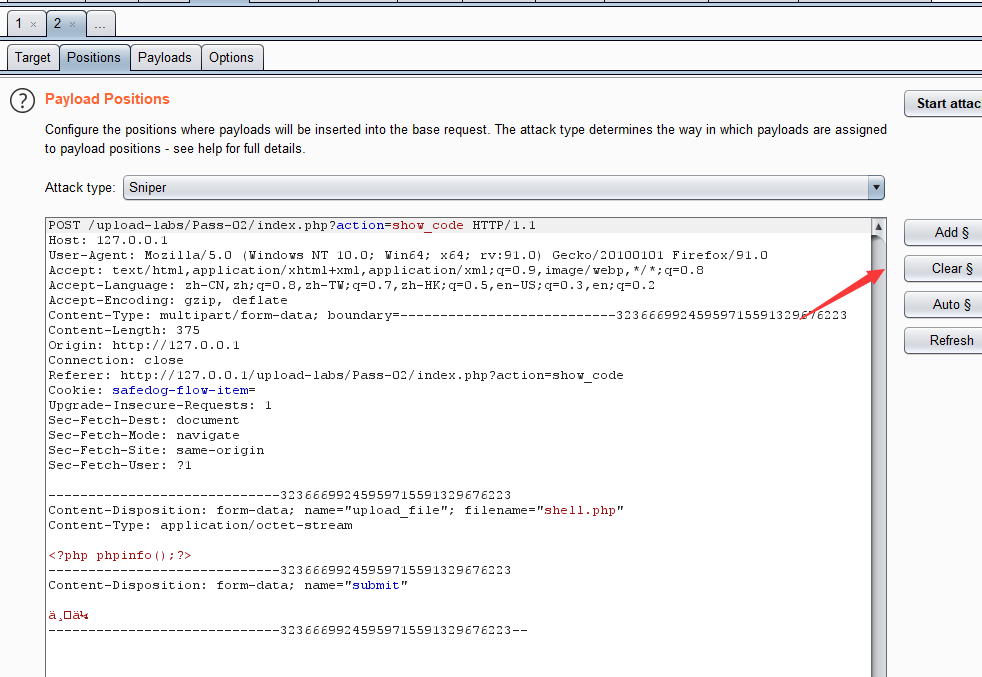Open the Payloads tab

tap(165, 58)
